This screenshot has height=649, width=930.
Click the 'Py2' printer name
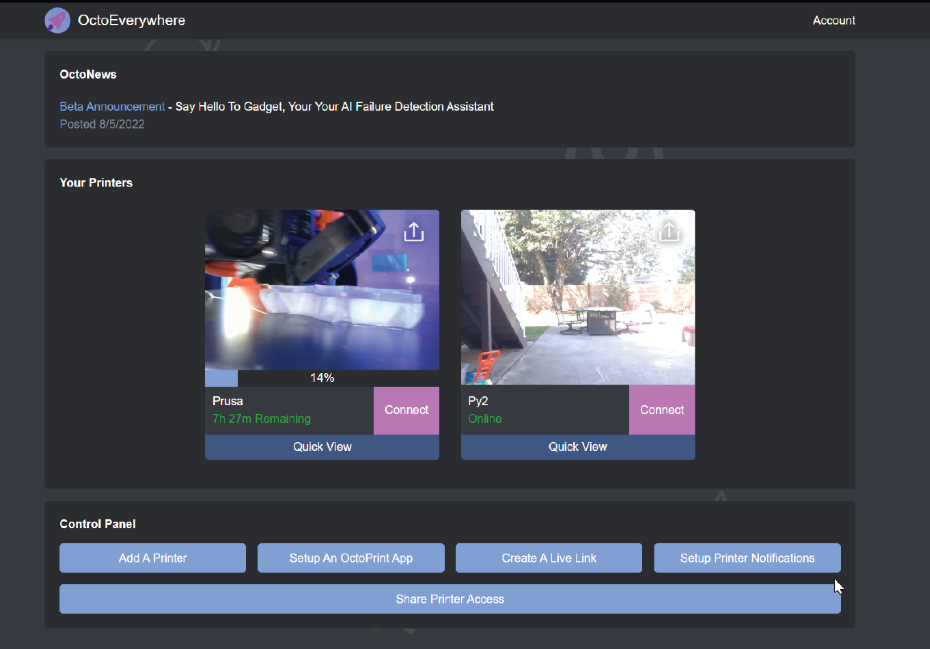tap(478, 401)
